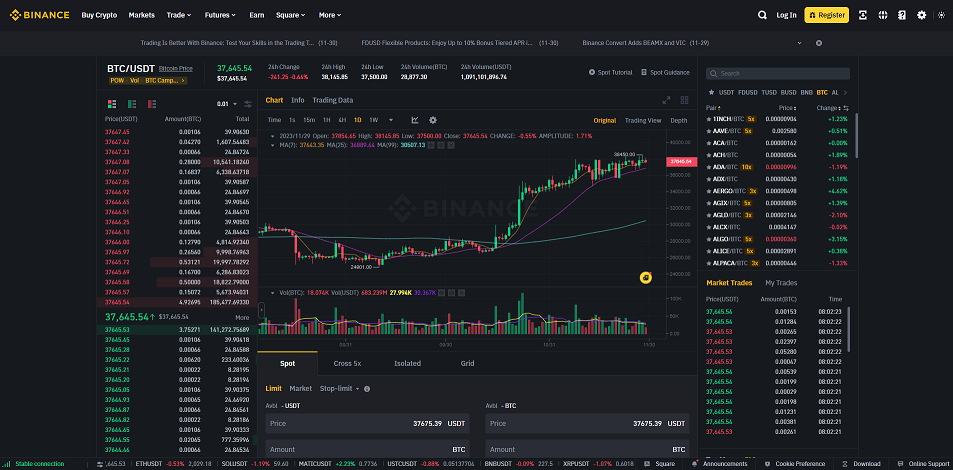The image size is (953, 470).
Task: Open the Futures dropdown menu
Action: click(x=219, y=15)
